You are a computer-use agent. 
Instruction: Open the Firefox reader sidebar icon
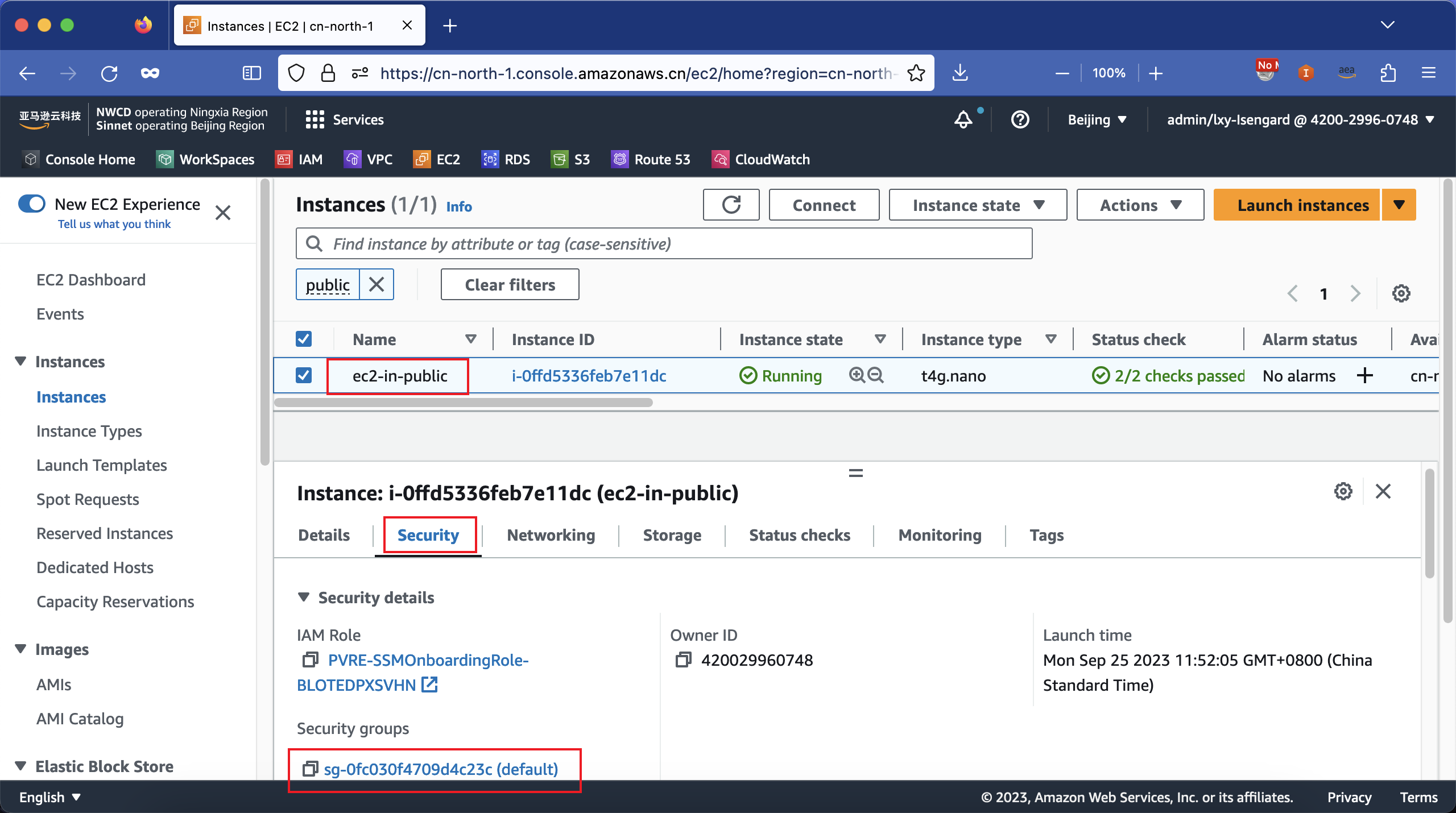click(x=251, y=73)
